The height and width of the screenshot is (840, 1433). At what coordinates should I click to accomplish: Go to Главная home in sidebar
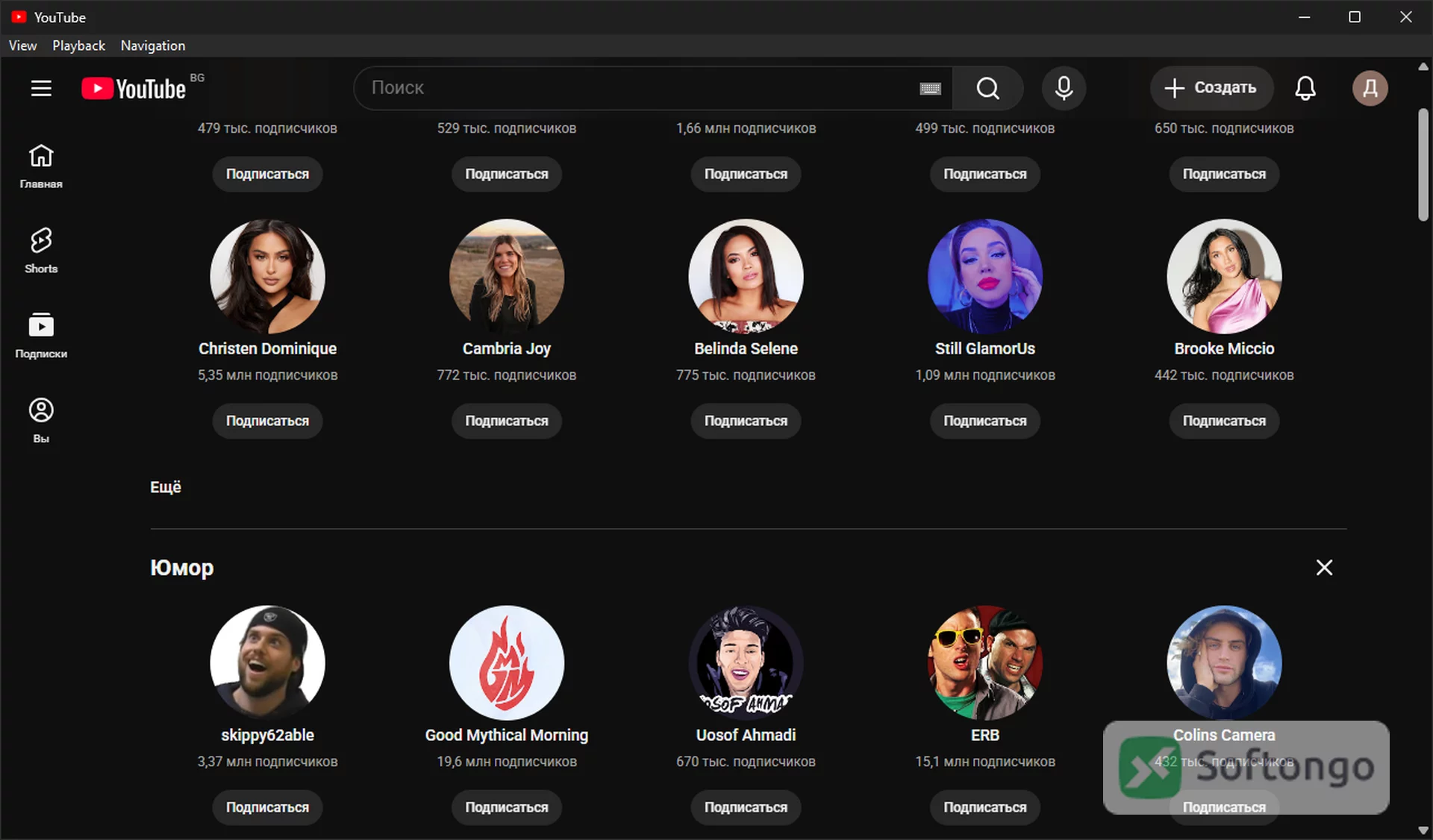pos(41,166)
